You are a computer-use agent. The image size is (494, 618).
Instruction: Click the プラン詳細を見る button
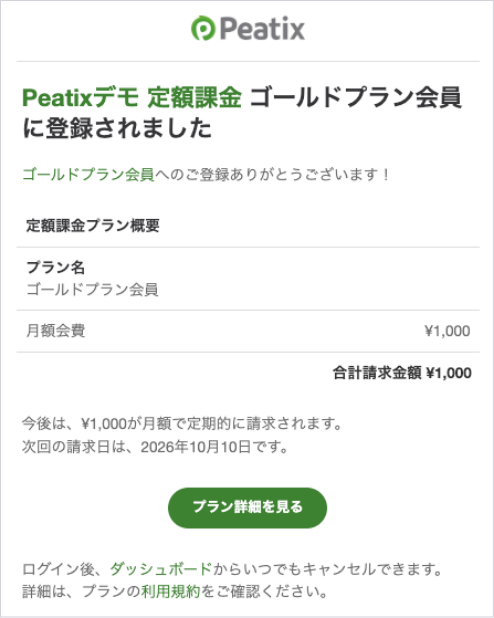[248, 507]
